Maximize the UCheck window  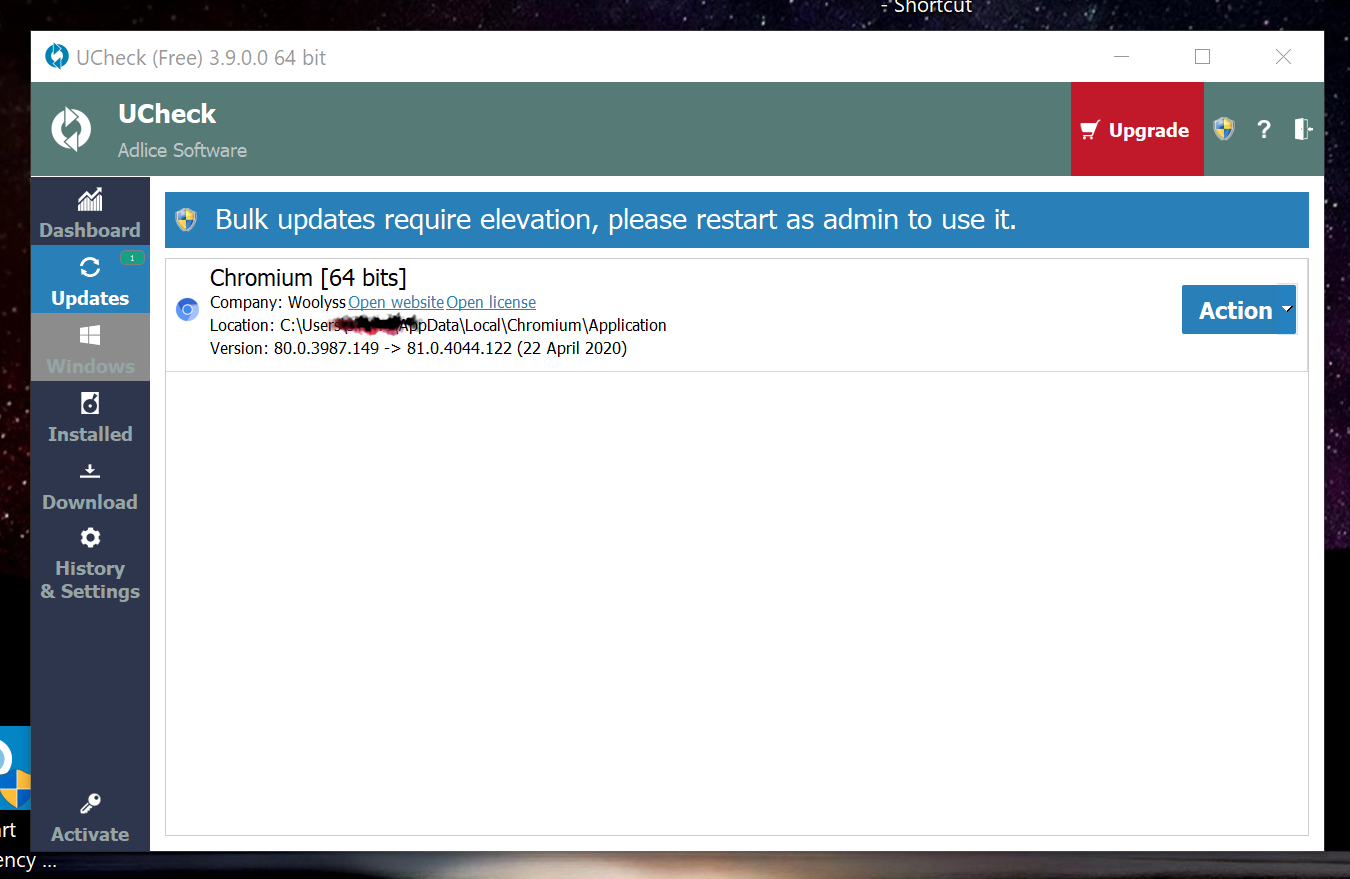click(1202, 57)
